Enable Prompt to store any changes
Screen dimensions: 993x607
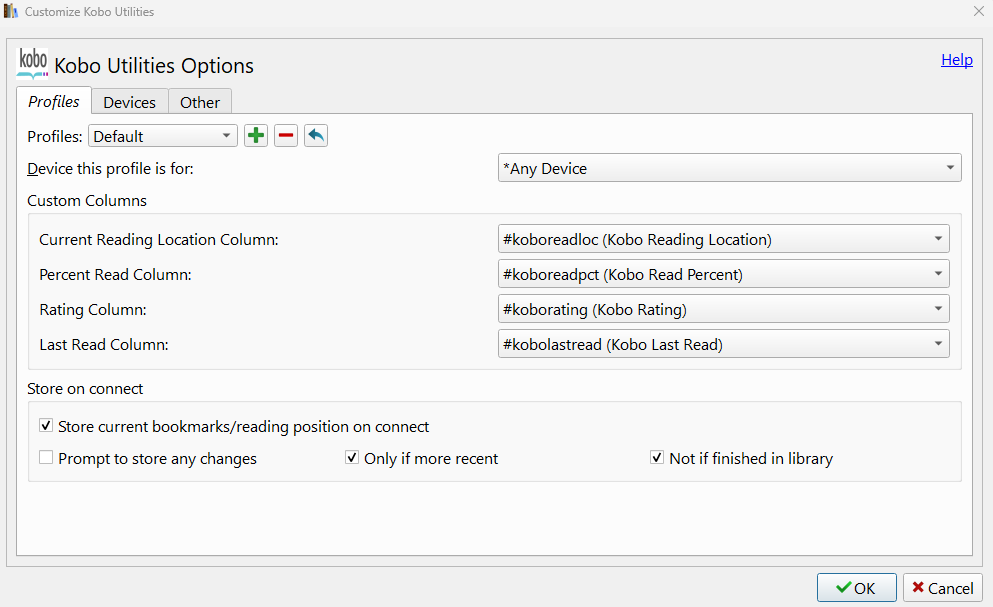(46, 458)
